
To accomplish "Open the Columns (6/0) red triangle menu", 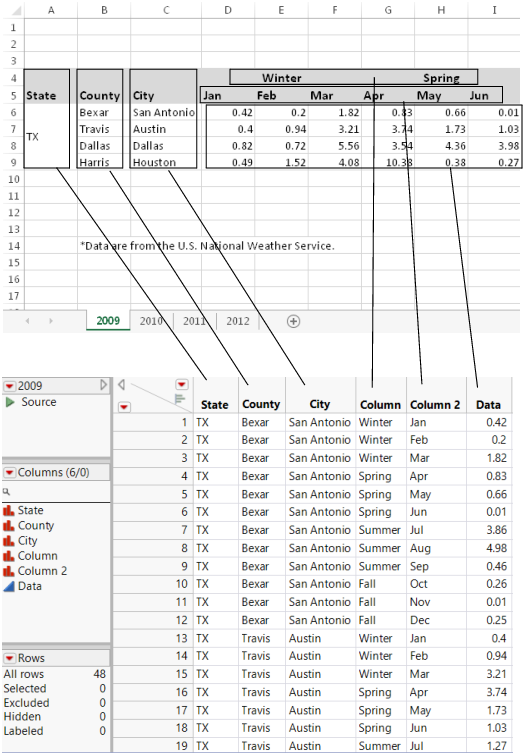I will [10, 473].
